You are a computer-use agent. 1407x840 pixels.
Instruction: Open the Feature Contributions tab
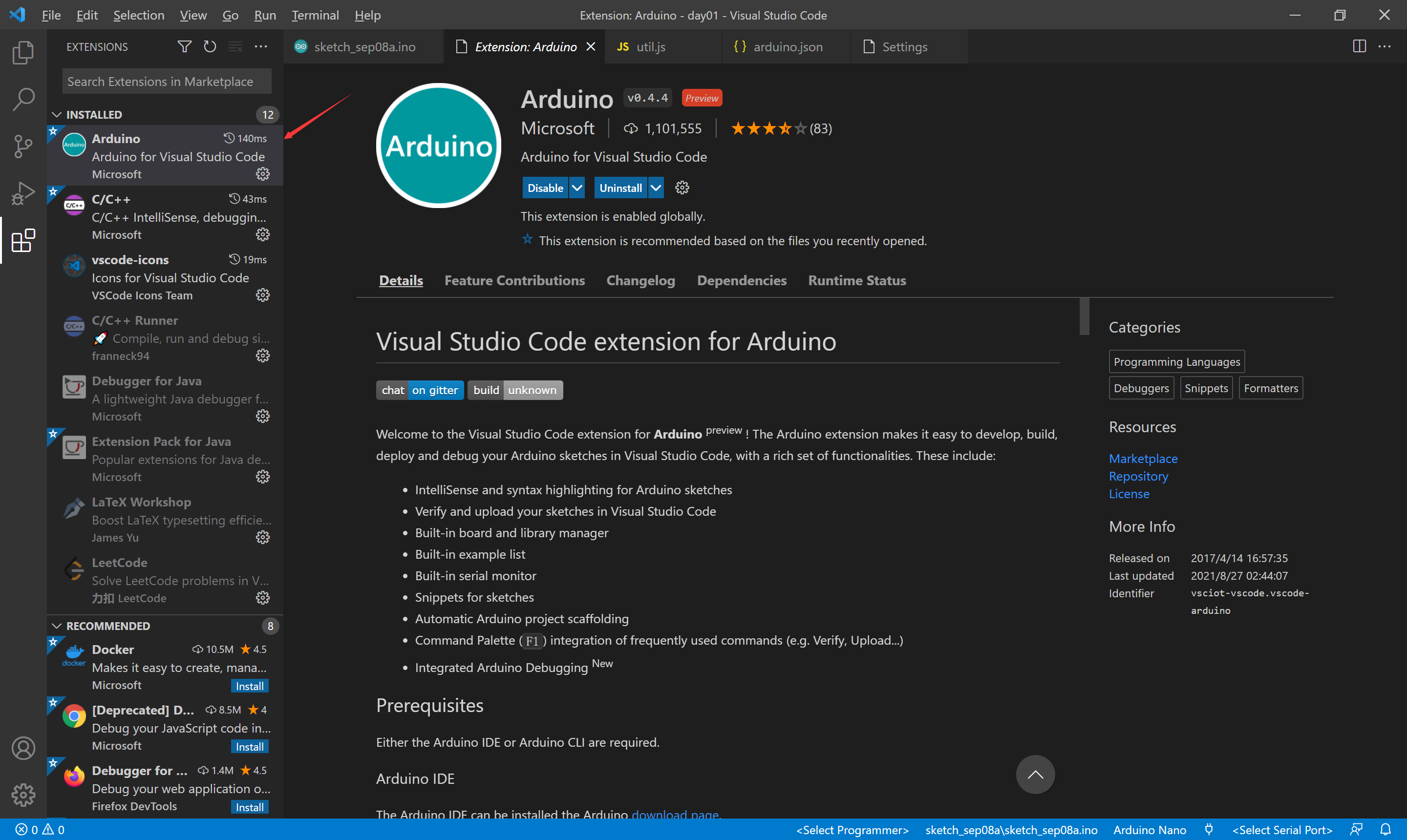[x=514, y=280]
